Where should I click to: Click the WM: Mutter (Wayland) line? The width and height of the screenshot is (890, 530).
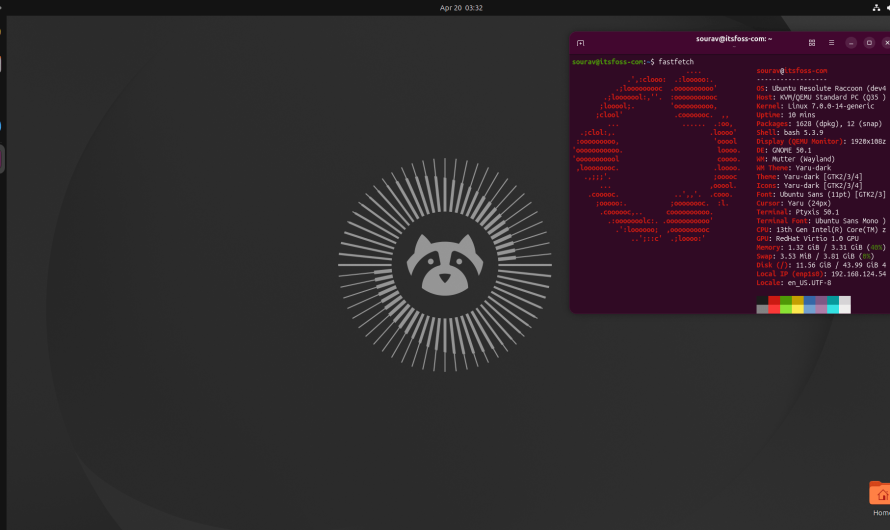[795, 159]
